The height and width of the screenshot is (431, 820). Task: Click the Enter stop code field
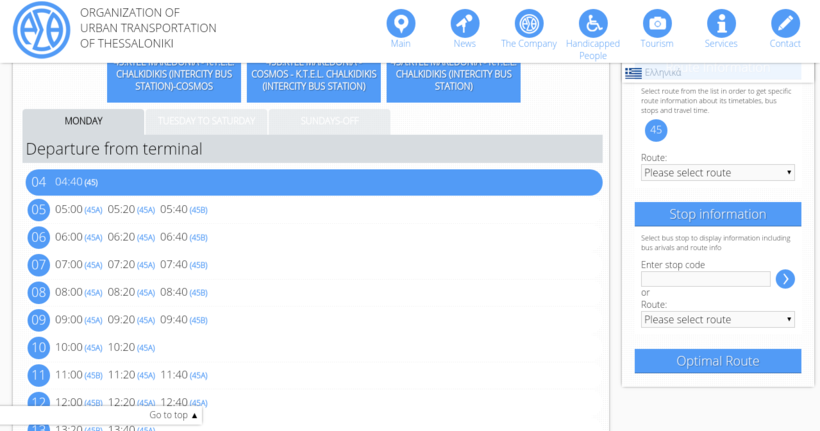click(x=705, y=279)
